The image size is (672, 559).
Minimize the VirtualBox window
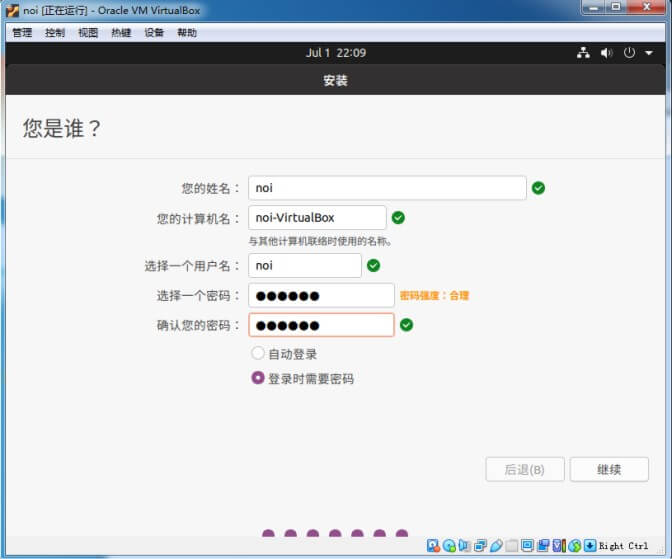(x=594, y=7)
